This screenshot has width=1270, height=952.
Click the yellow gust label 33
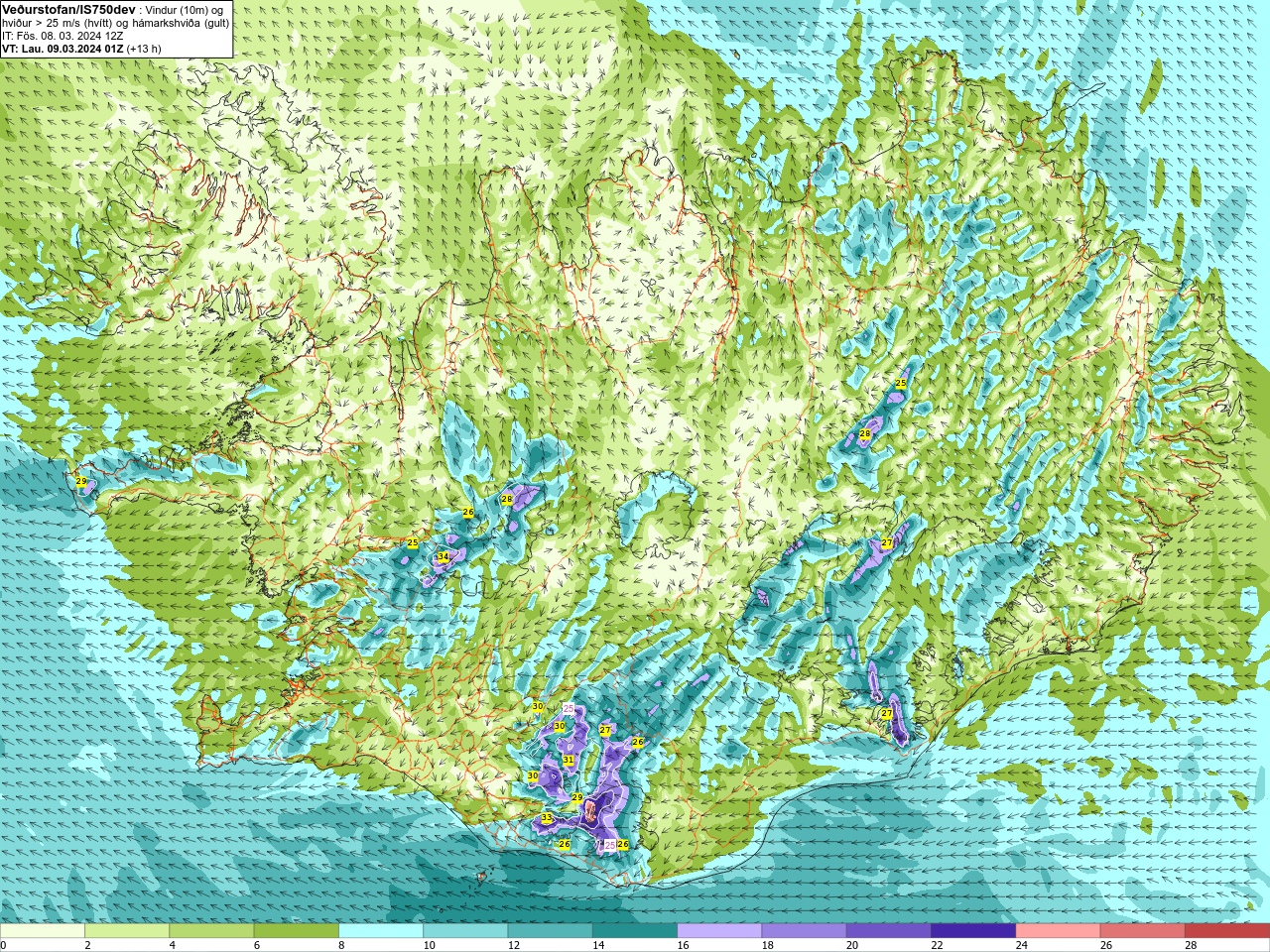547,818
